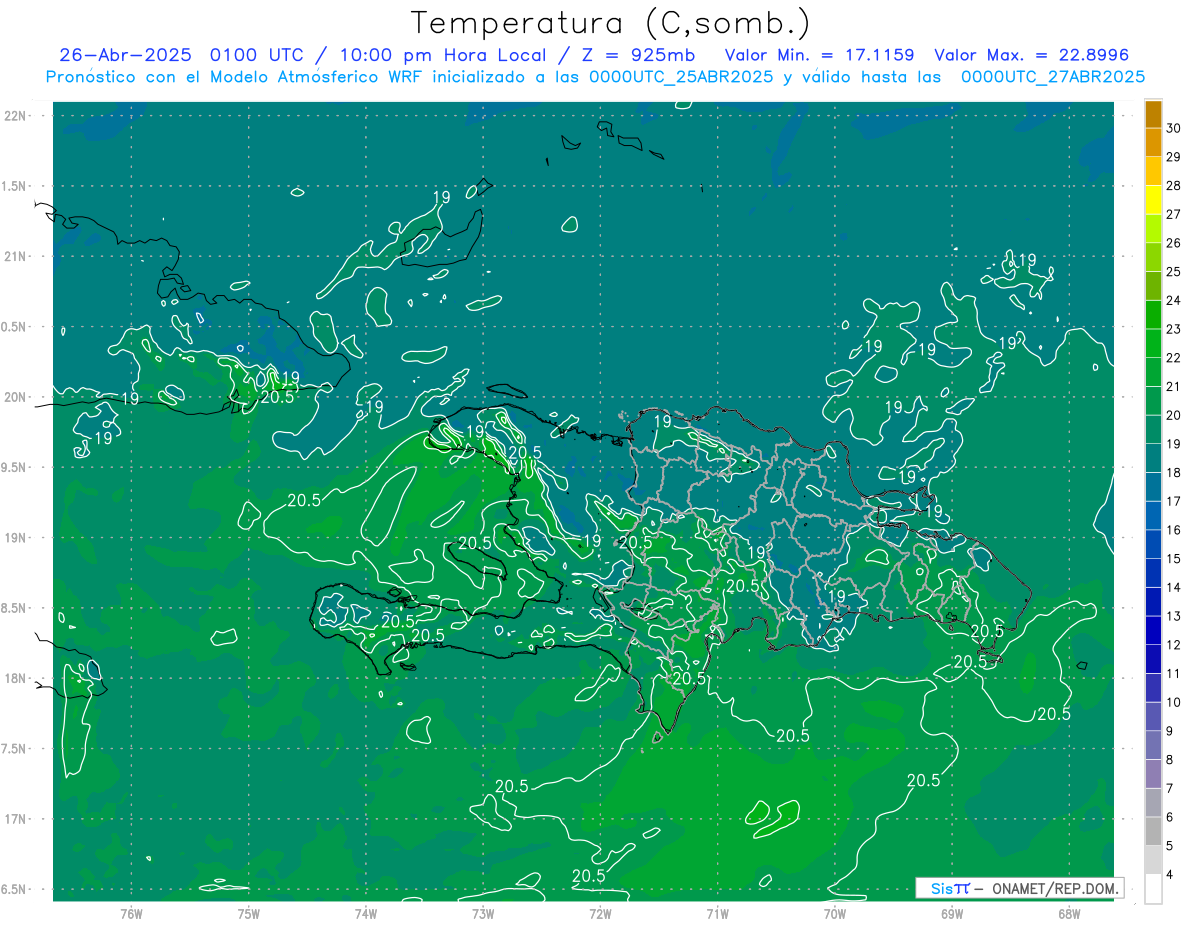
Task: Pick the dark orange swatch above 30
Action: 1153,113
